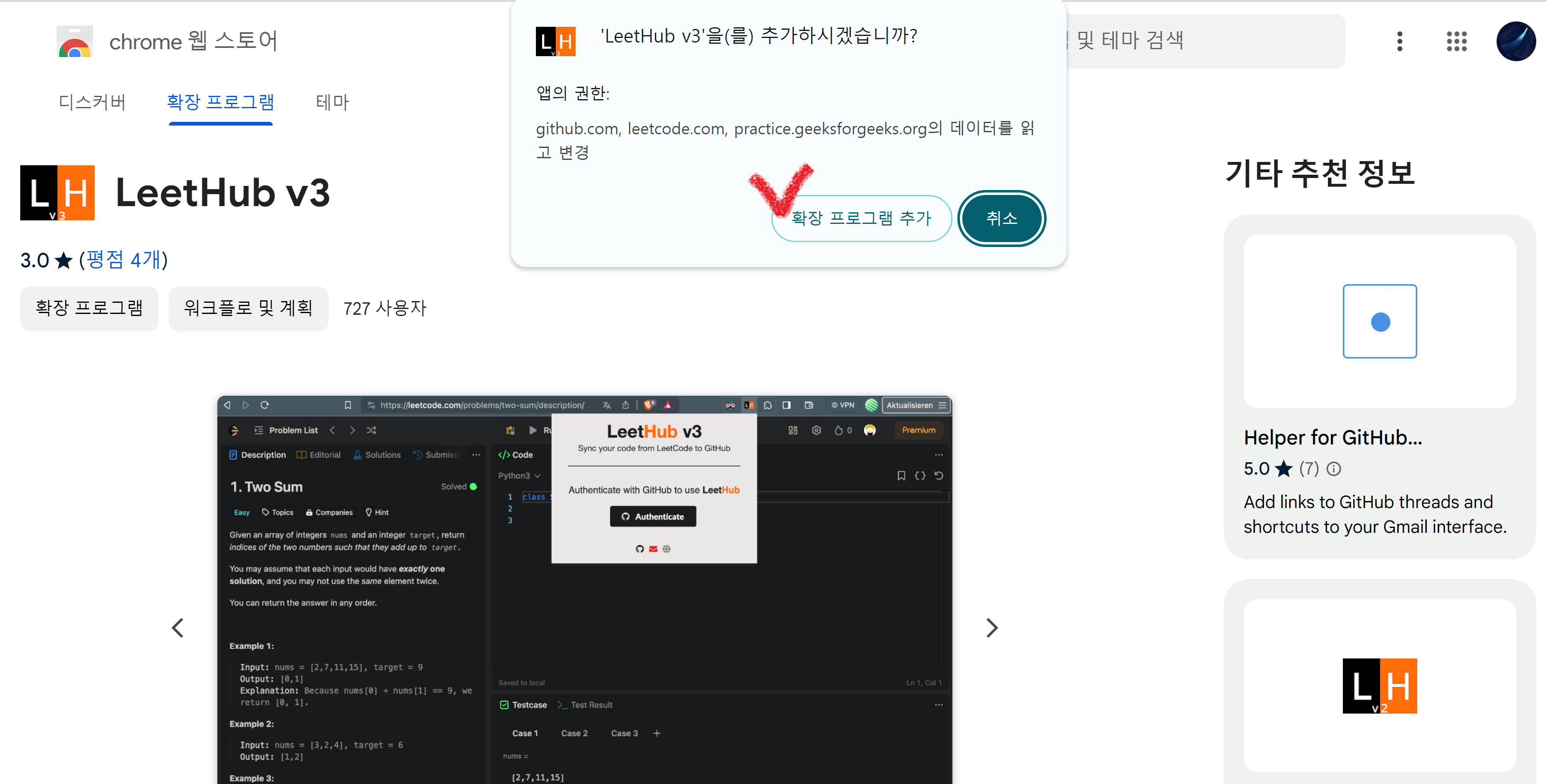Open the Google apps grid

[1457, 41]
